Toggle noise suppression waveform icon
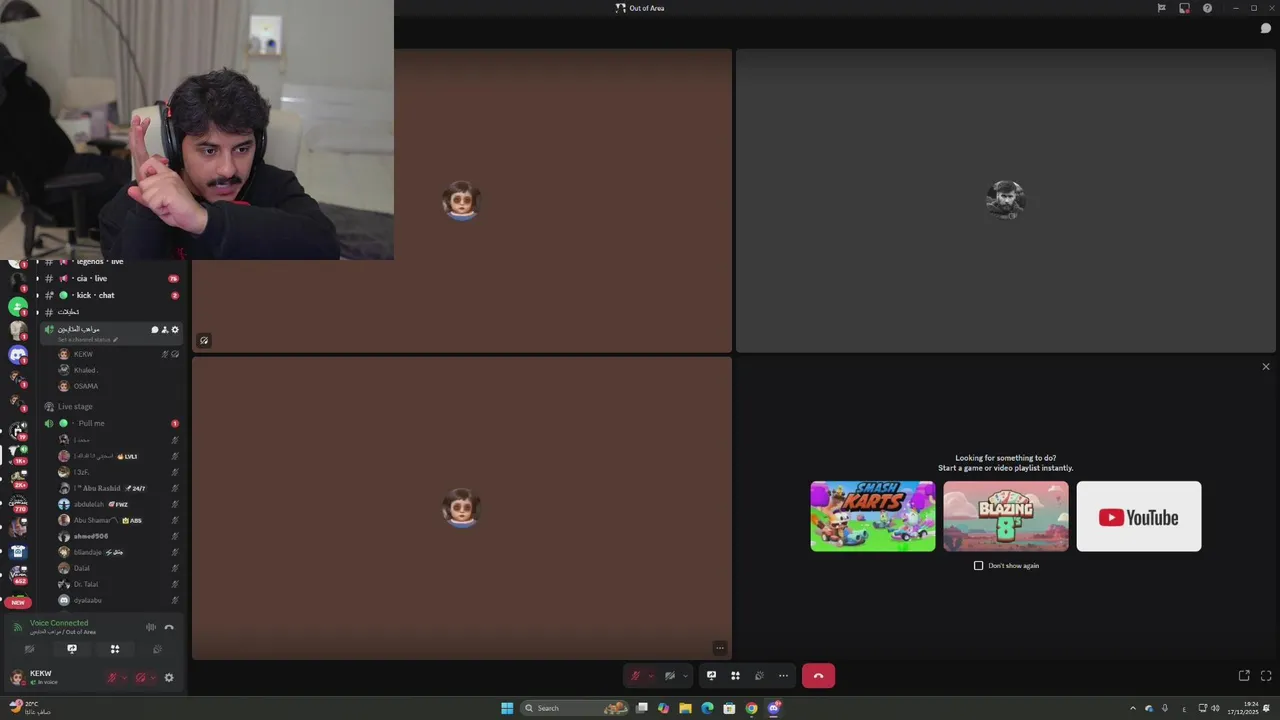Viewport: 1280px width, 720px height. pyautogui.click(x=151, y=627)
